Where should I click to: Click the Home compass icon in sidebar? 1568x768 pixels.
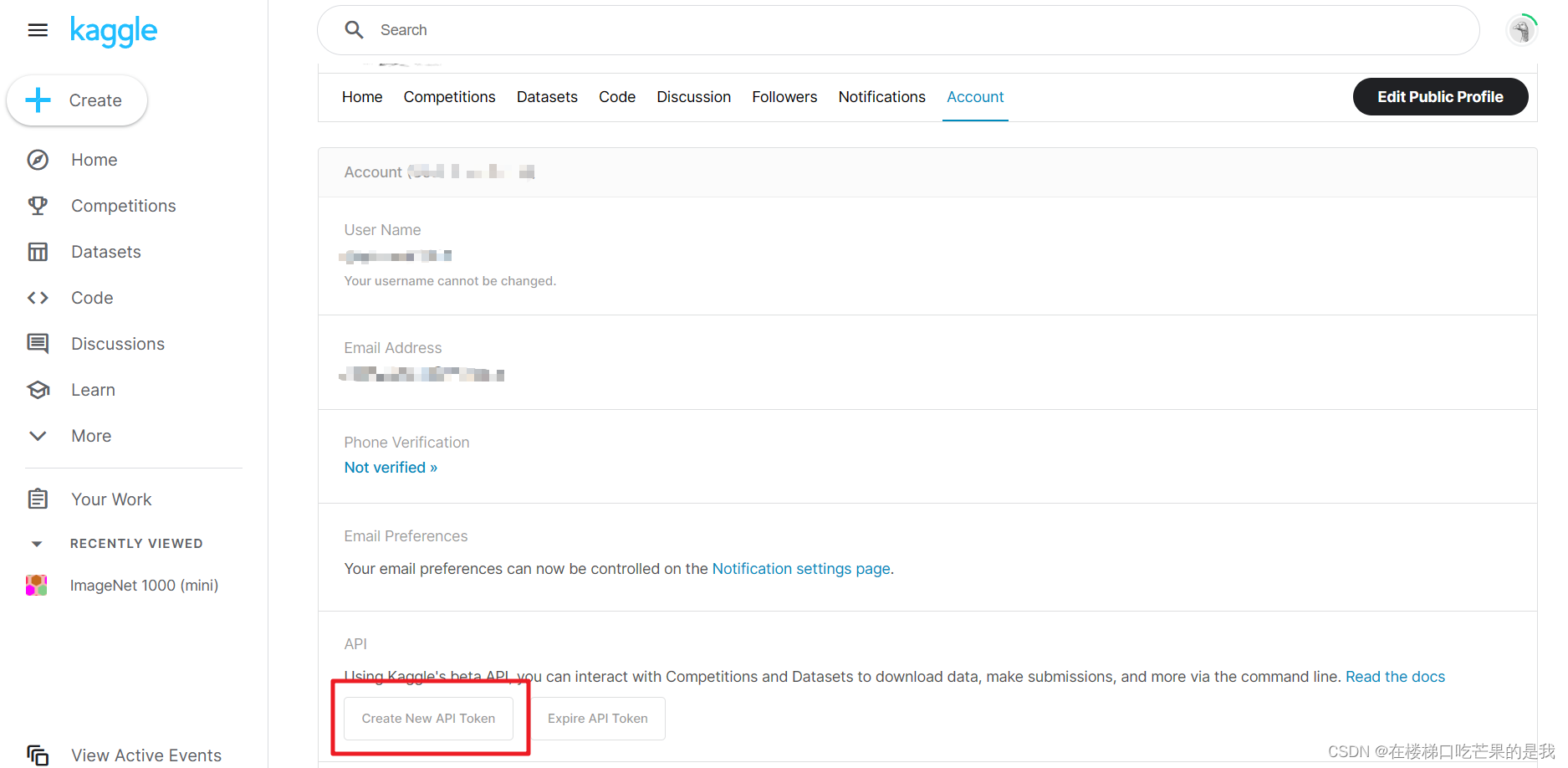pyautogui.click(x=38, y=160)
